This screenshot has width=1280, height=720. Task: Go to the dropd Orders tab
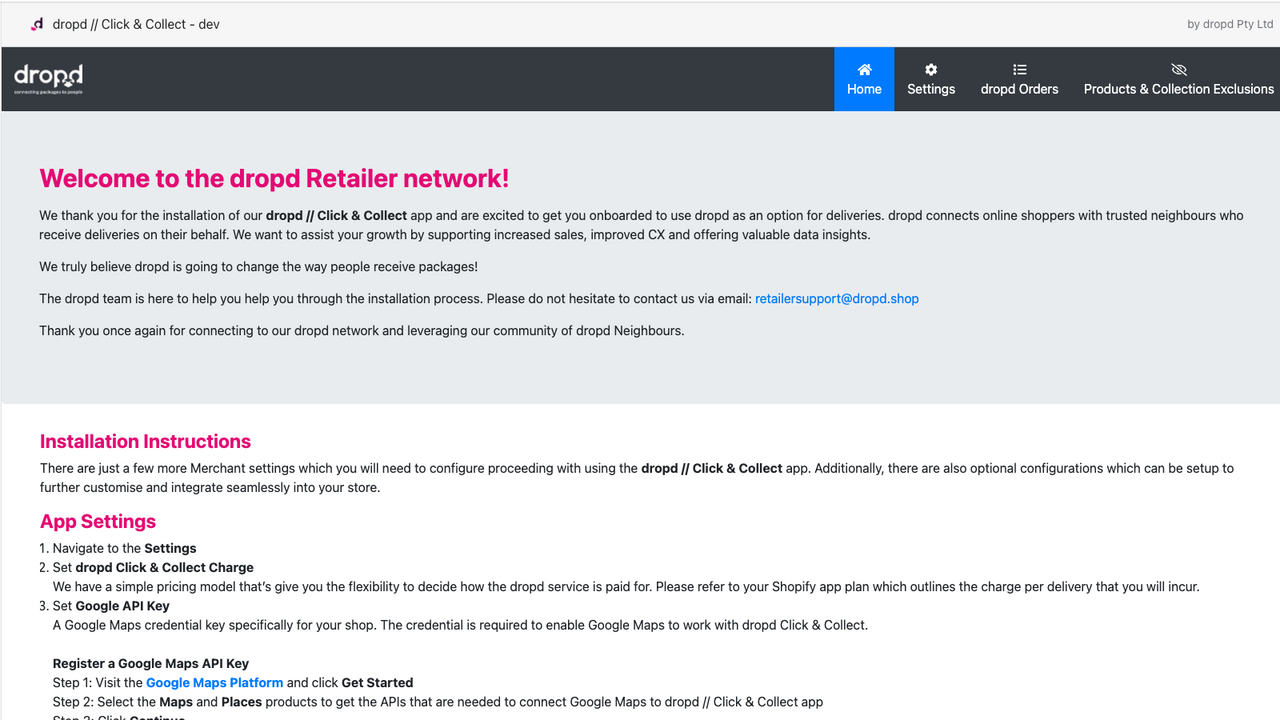click(x=1019, y=79)
